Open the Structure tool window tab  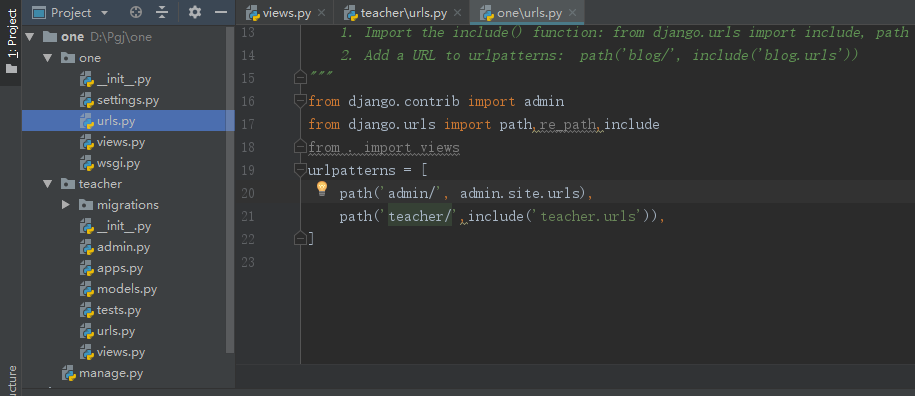(11, 380)
